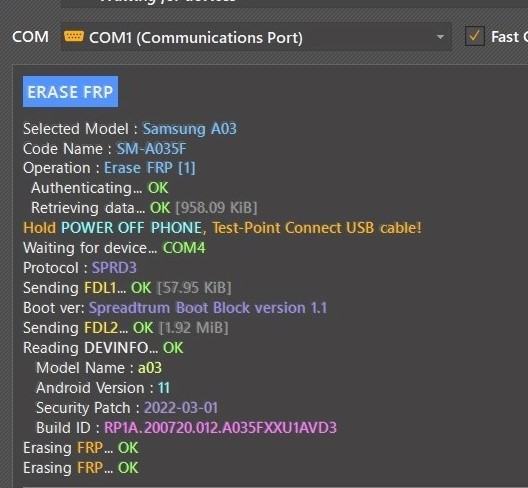Image resolution: width=528 pixels, height=488 pixels.
Task: Click the Retrieving data 958.09 KiB line
Action: click(144, 208)
